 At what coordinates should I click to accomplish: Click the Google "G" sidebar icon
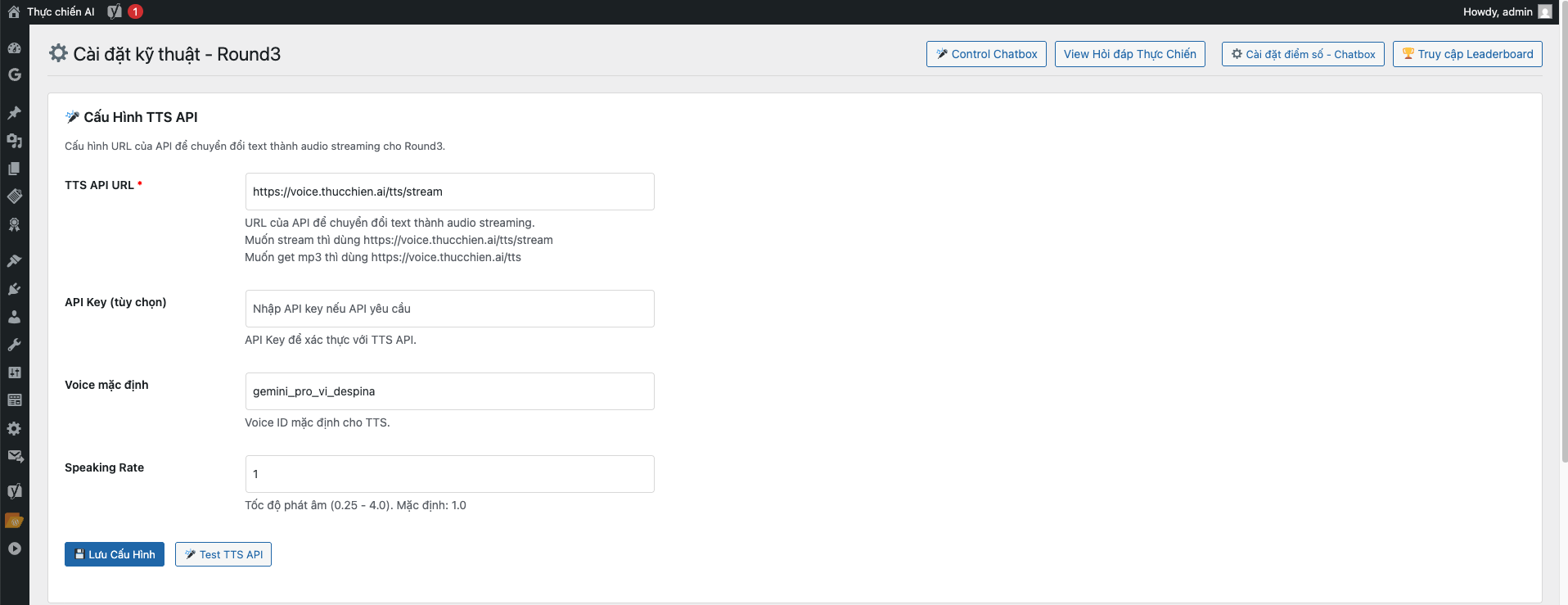[x=14, y=74]
